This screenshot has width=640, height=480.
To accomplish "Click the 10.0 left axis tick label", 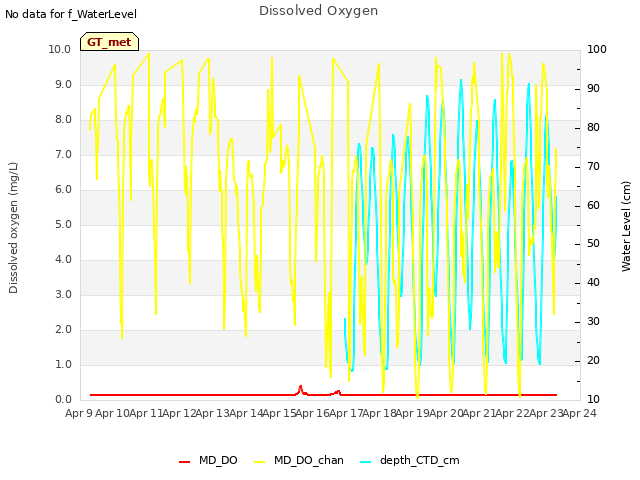I will pos(60,49).
